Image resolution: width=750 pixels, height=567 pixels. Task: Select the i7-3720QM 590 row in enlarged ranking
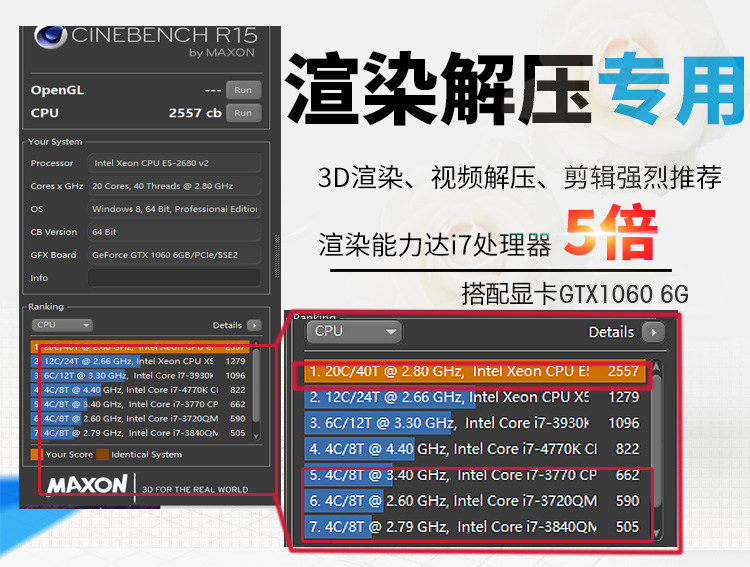coord(475,500)
